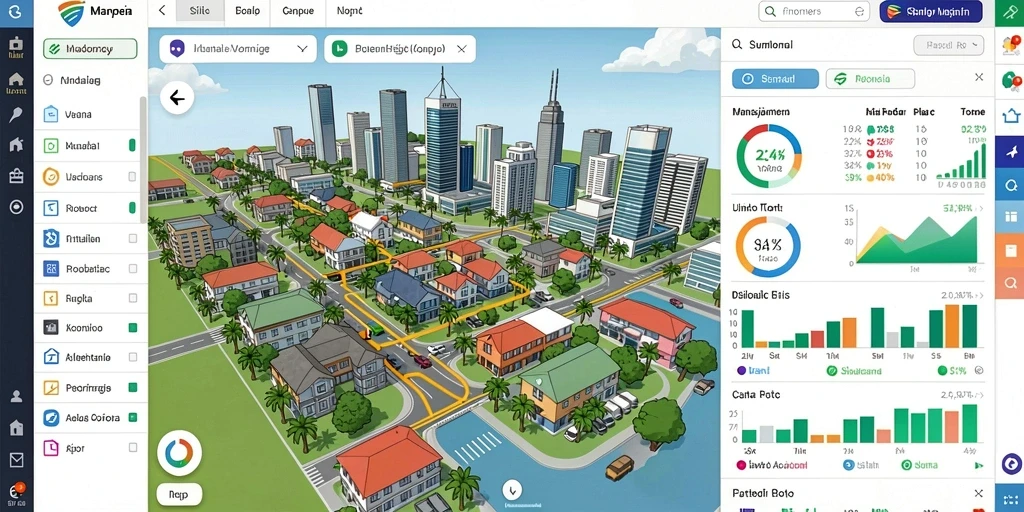Screen dimensions: 1024x512
Task: Click the red search icon in right strip
Action: 1010,283
